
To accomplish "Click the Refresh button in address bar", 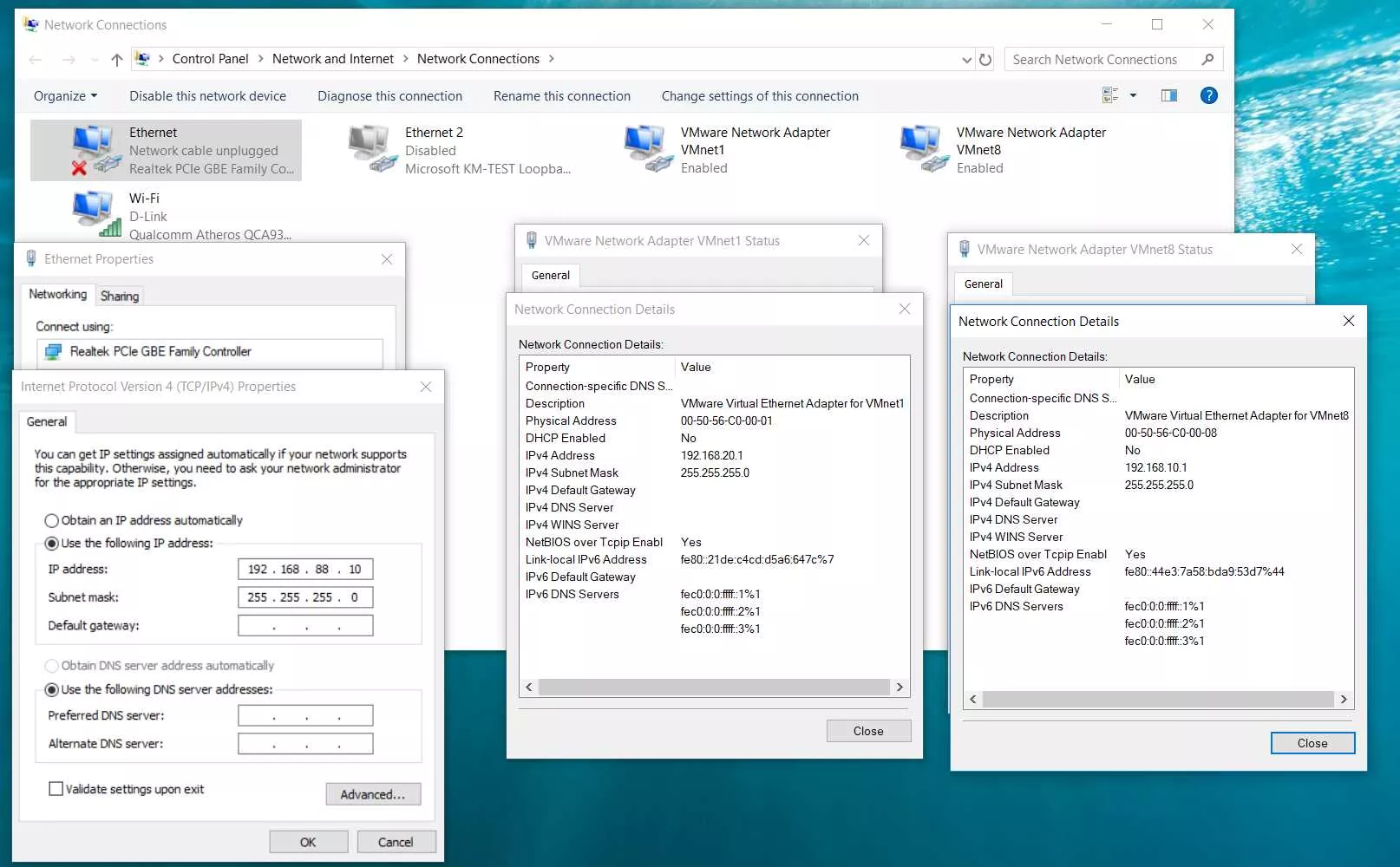I will pos(985,59).
